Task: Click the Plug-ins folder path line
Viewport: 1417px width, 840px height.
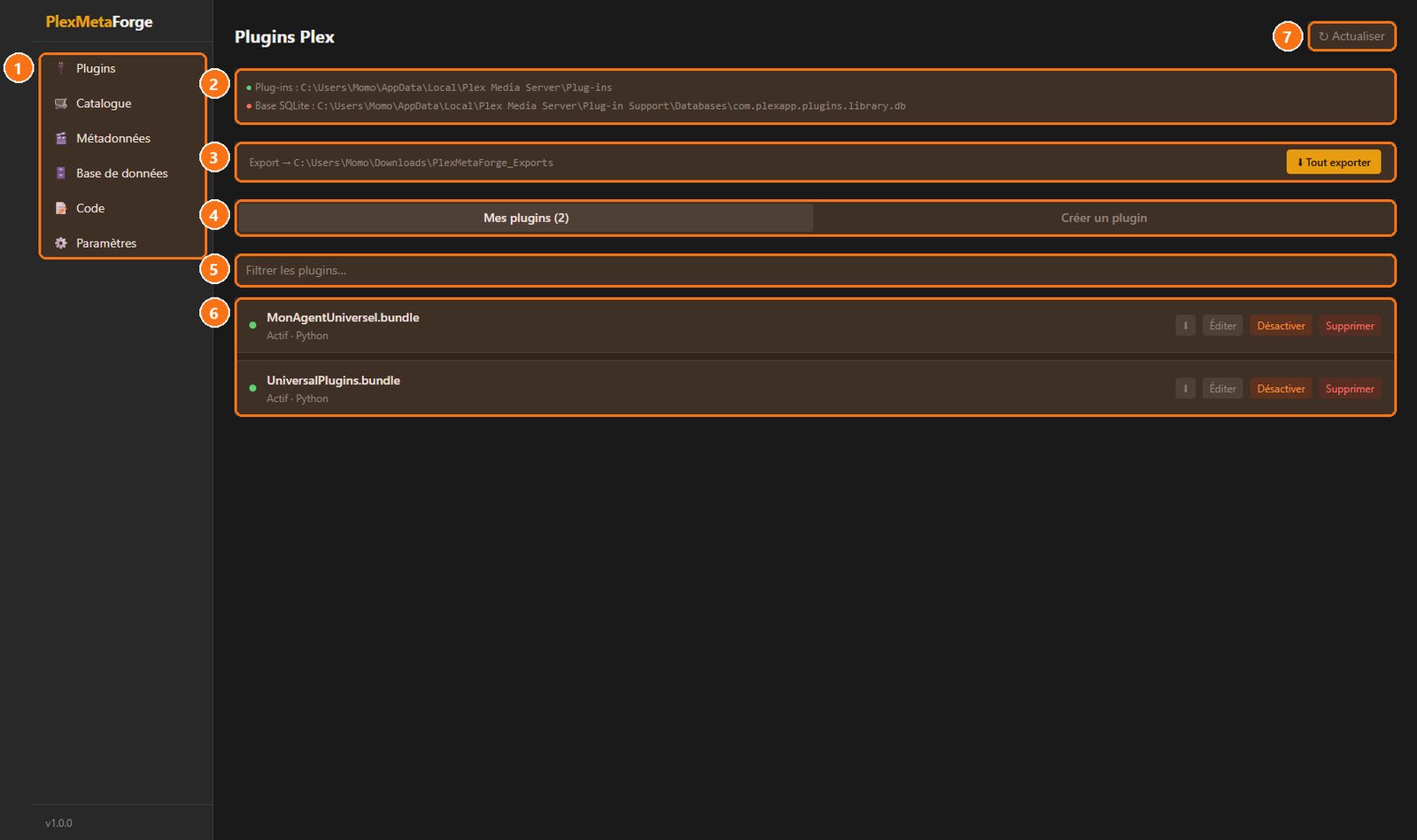Action: pyautogui.click(x=430, y=88)
